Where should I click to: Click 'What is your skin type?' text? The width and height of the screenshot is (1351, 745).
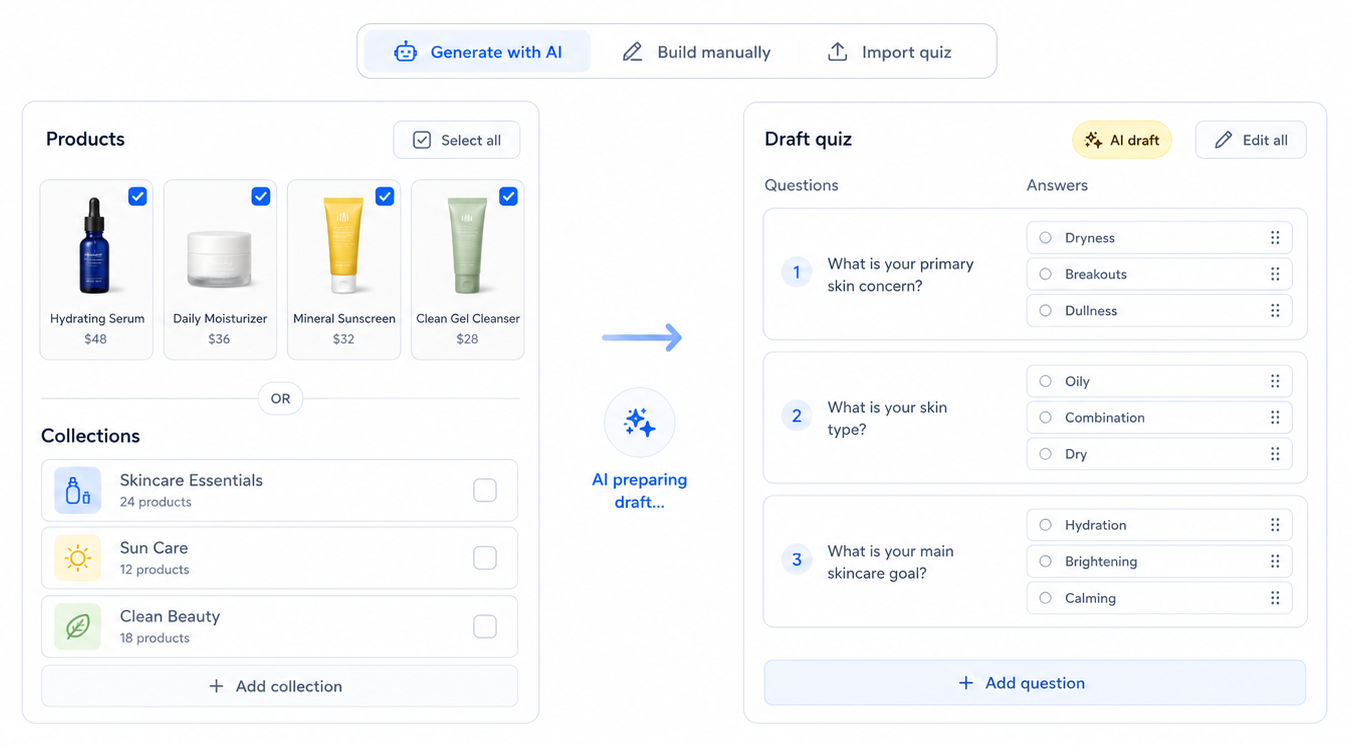coord(887,418)
